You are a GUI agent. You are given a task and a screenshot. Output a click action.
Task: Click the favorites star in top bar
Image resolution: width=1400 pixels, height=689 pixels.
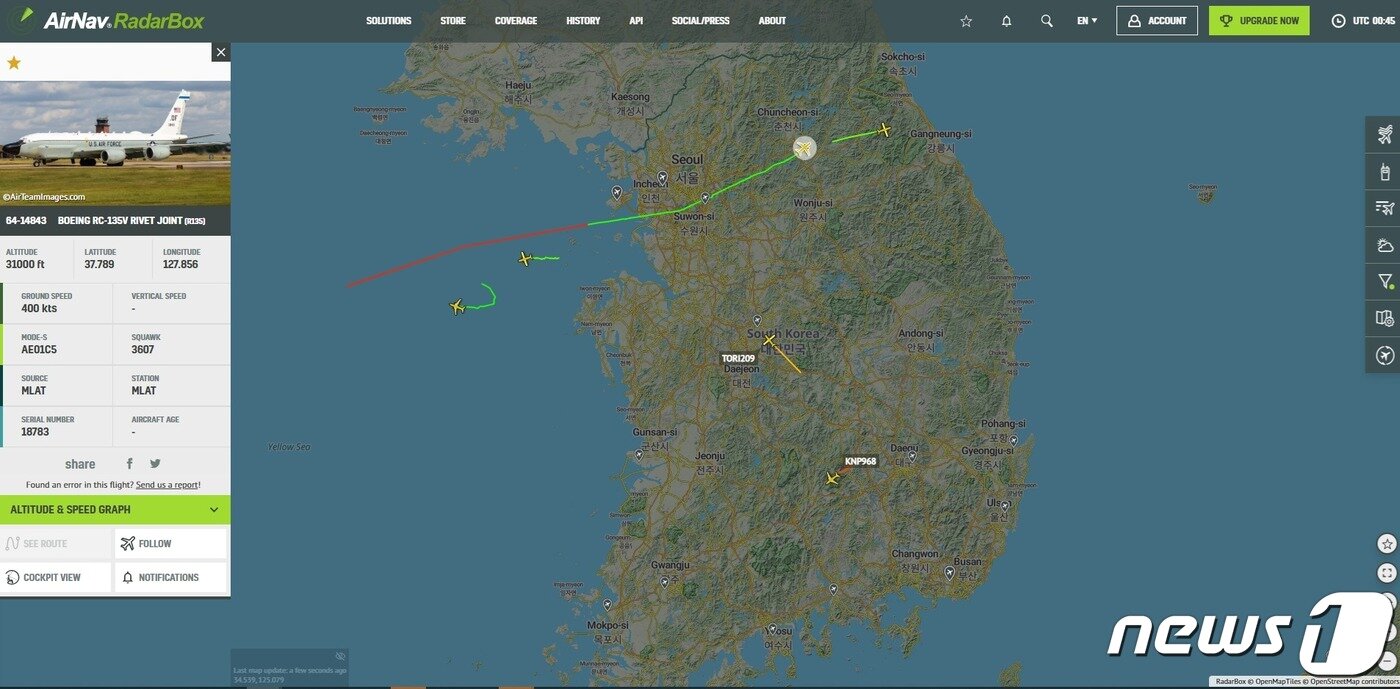pyautogui.click(x=966, y=20)
